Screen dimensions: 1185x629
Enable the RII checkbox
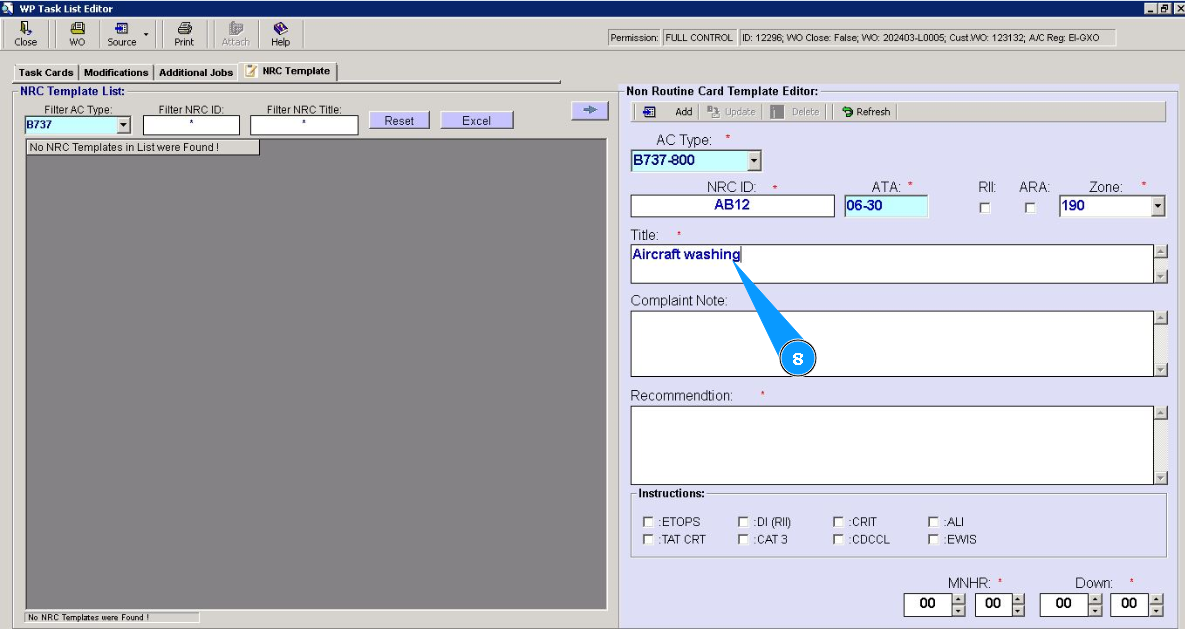pos(985,208)
